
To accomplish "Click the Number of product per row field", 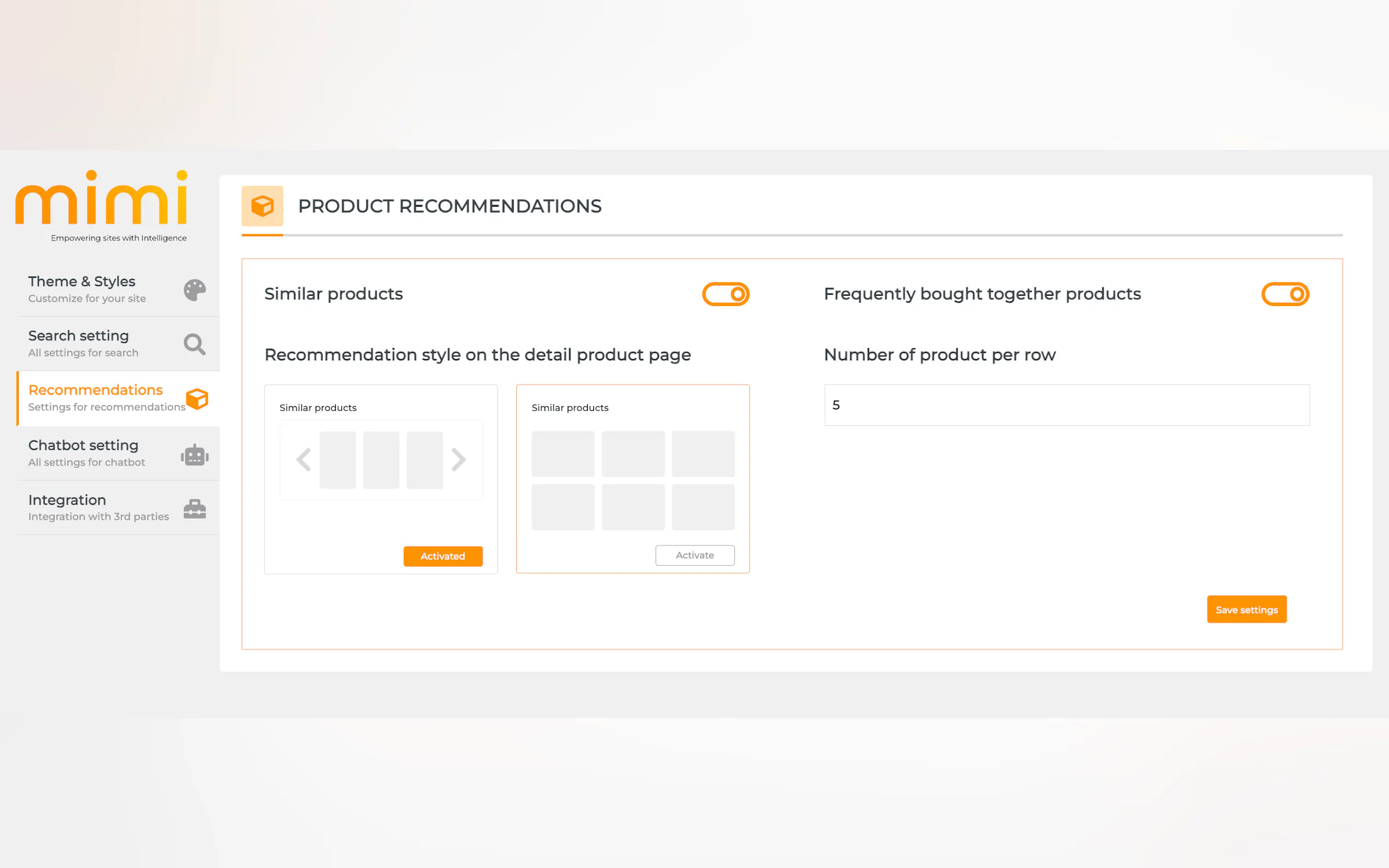I will (x=1066, y=405).
